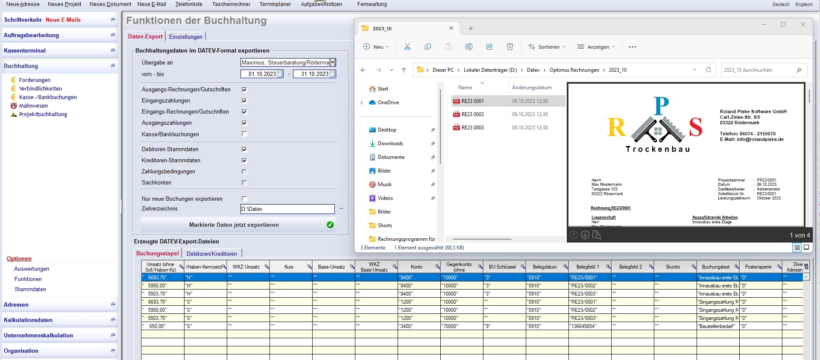This screenshot has width=820, height=360.
Task: Click Markierte Daten jetzt exportieren
Action: point(238,224)
